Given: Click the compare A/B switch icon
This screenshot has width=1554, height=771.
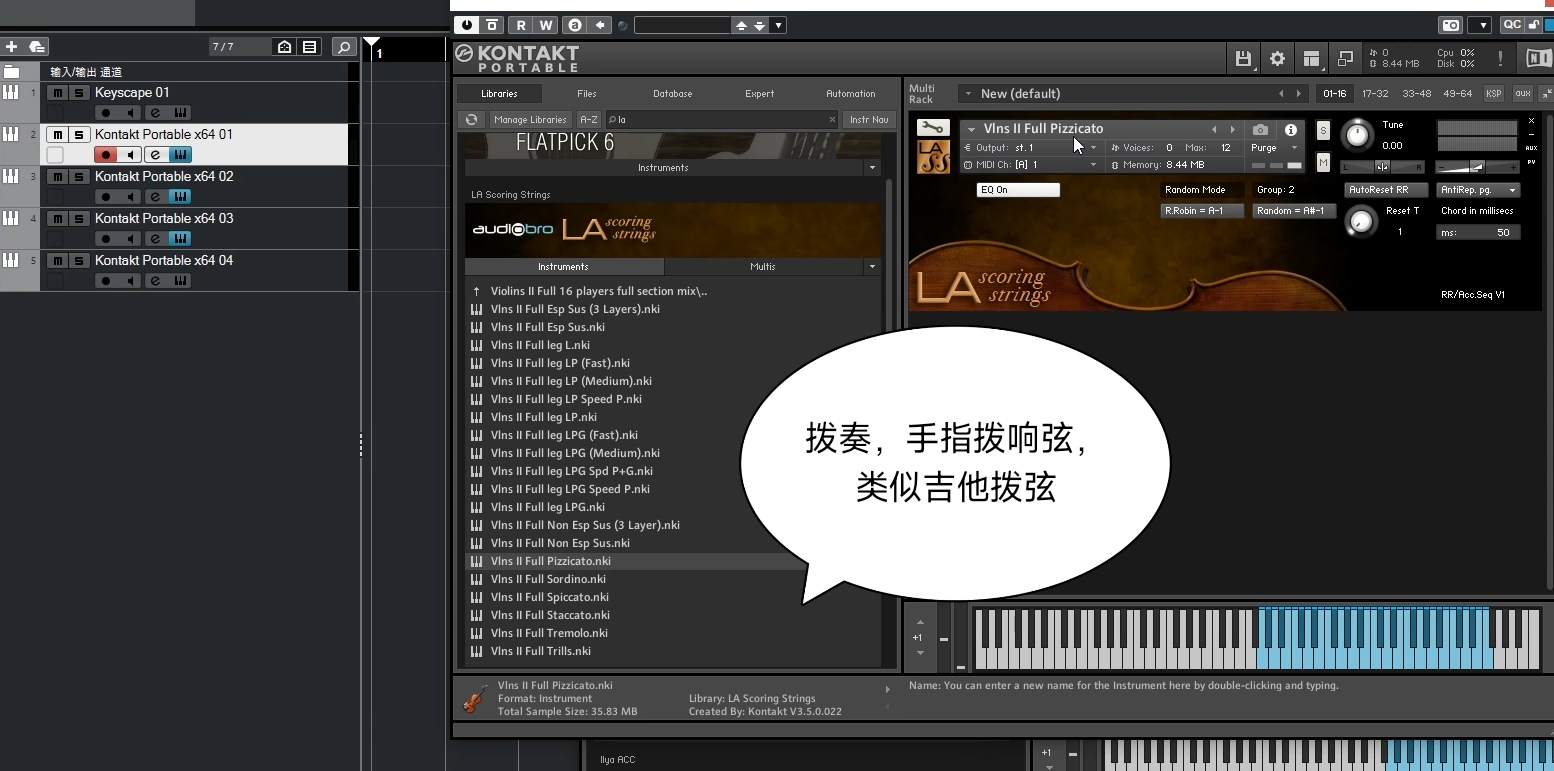Looking at the screenshot, I should [x=575, y=25].
